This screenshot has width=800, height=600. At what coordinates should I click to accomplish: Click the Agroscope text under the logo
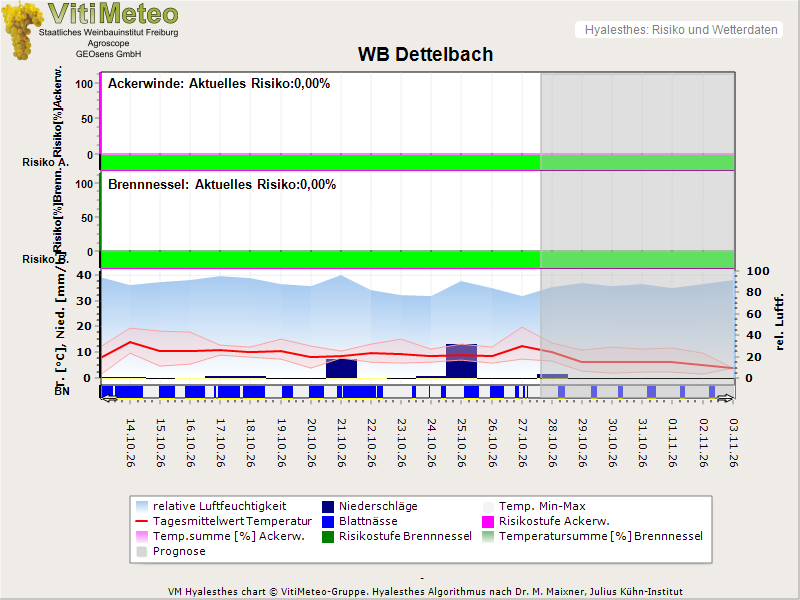(x=108, y=43)
